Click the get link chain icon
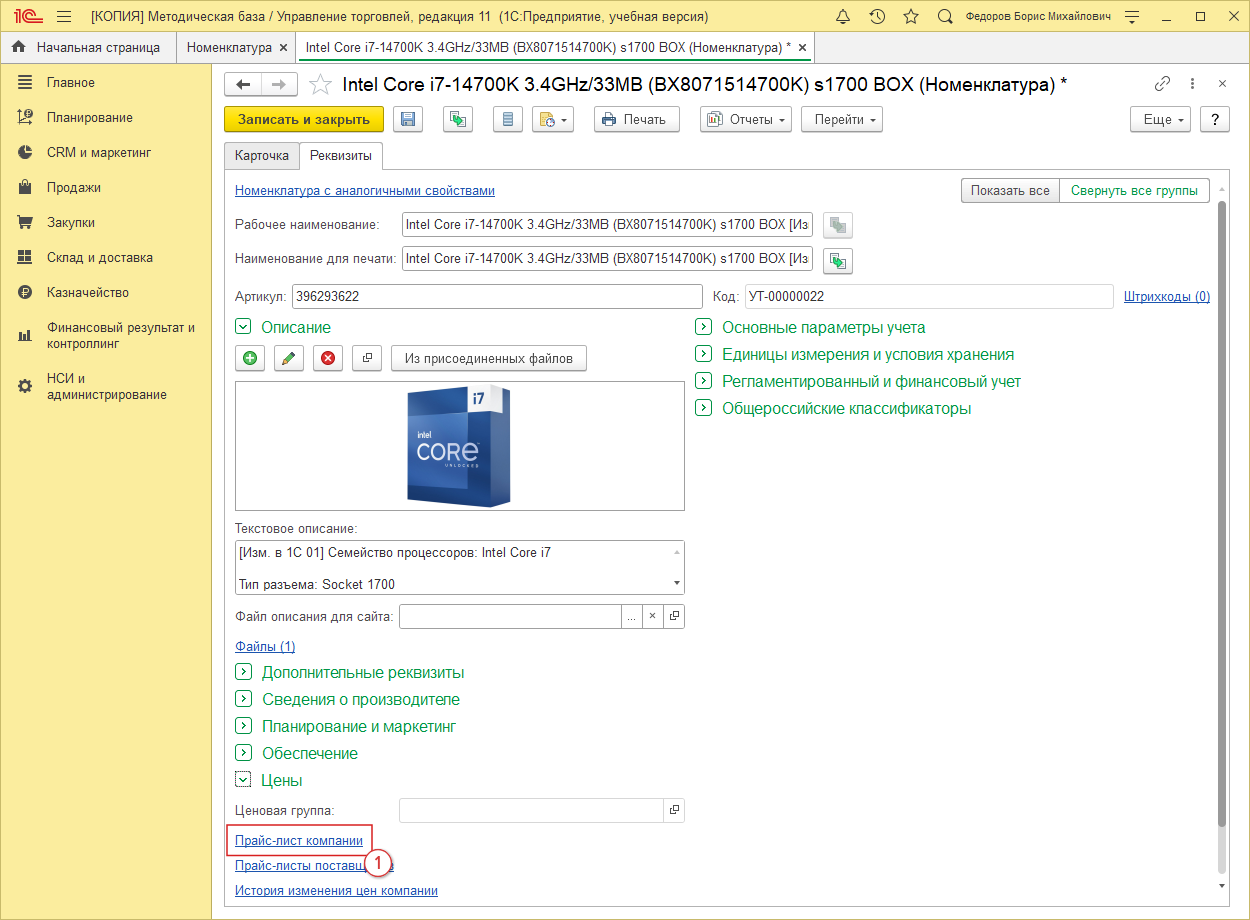Image resolution: width=1250 pixels, height=920 pixels. (1162, 84)
